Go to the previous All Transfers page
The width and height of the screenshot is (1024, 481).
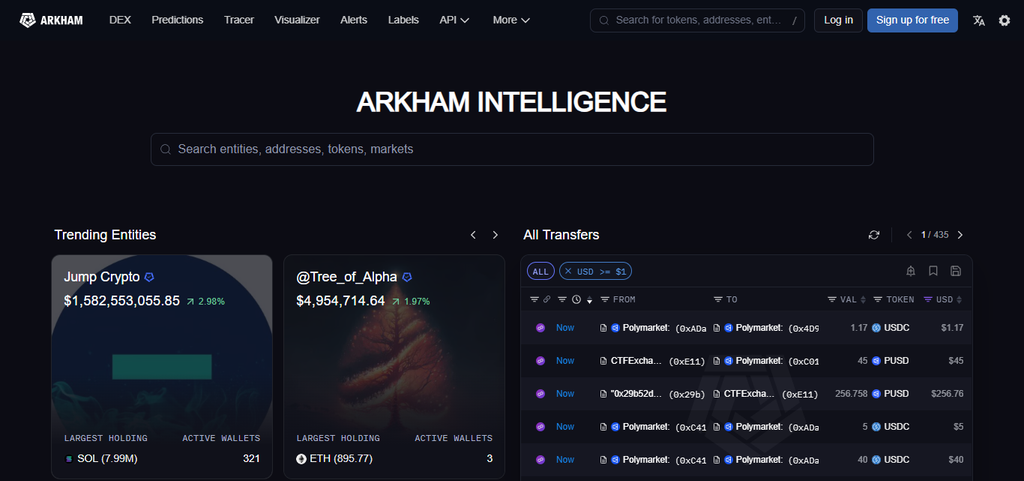[x=909, y=235]
